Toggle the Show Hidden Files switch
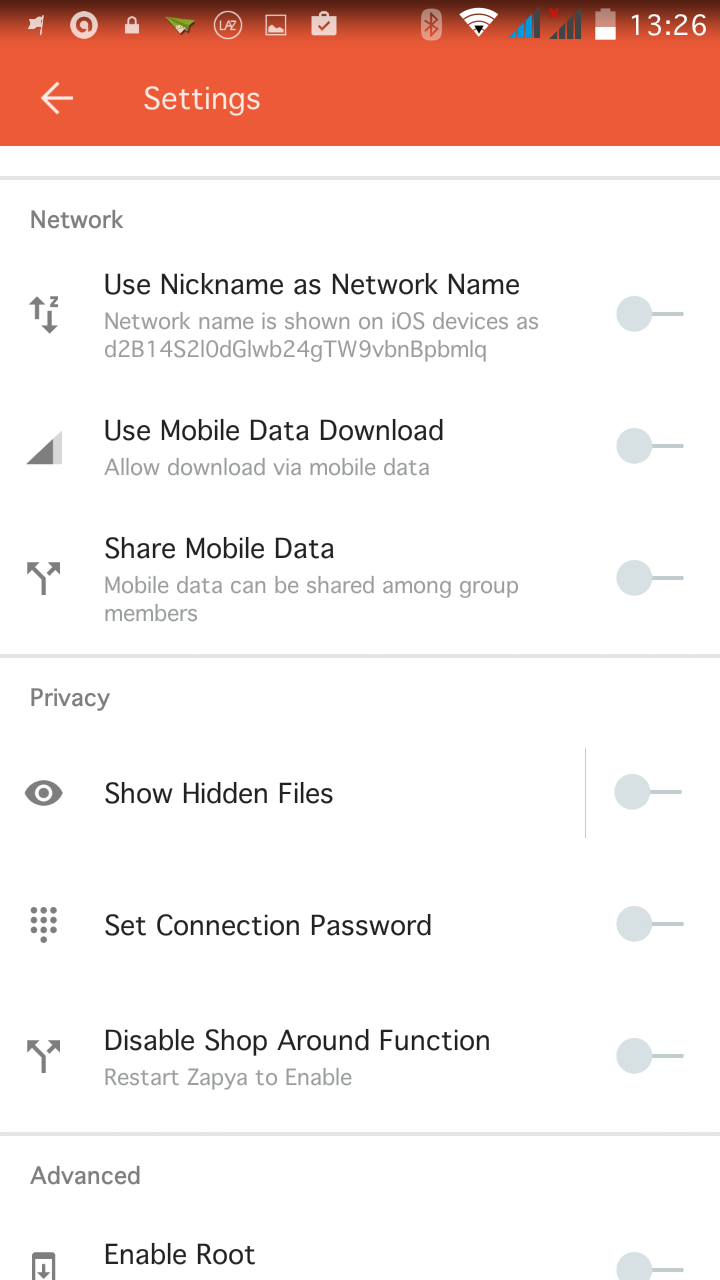720x1280 pixels. point(649,793)
